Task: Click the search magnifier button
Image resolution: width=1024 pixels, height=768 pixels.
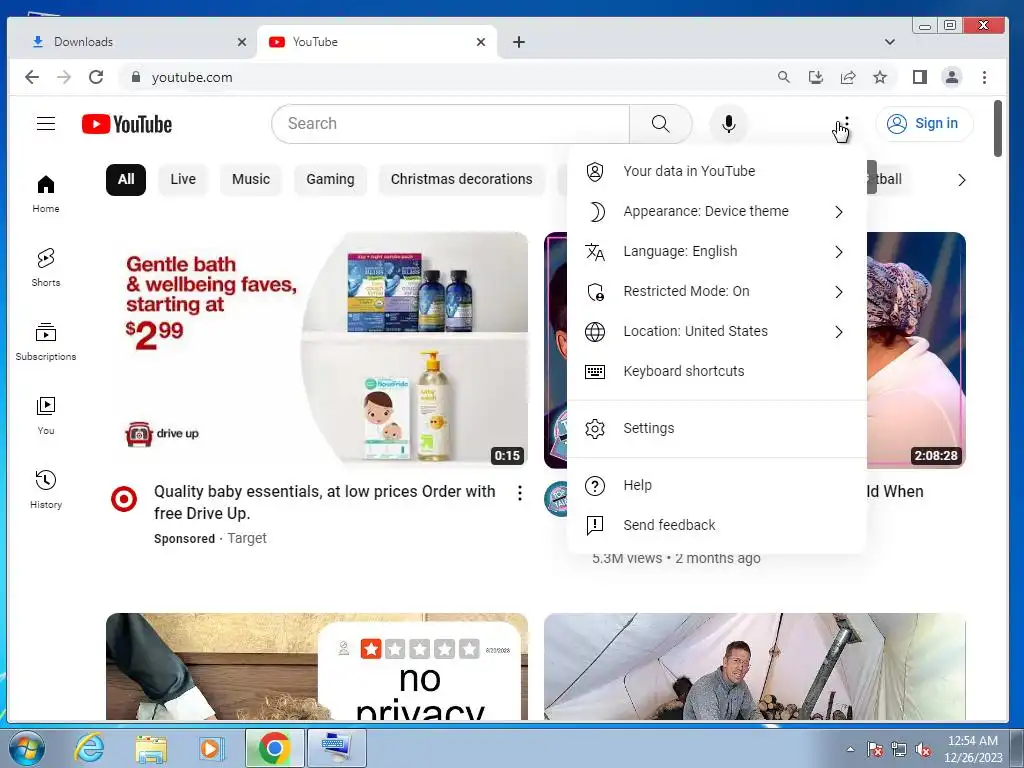Action: pos(660,123)
